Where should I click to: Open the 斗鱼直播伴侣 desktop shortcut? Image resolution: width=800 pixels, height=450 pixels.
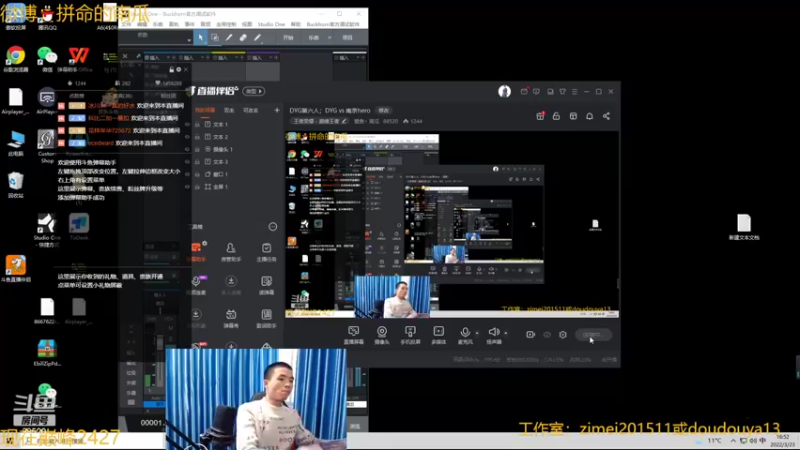pos(16,269)
